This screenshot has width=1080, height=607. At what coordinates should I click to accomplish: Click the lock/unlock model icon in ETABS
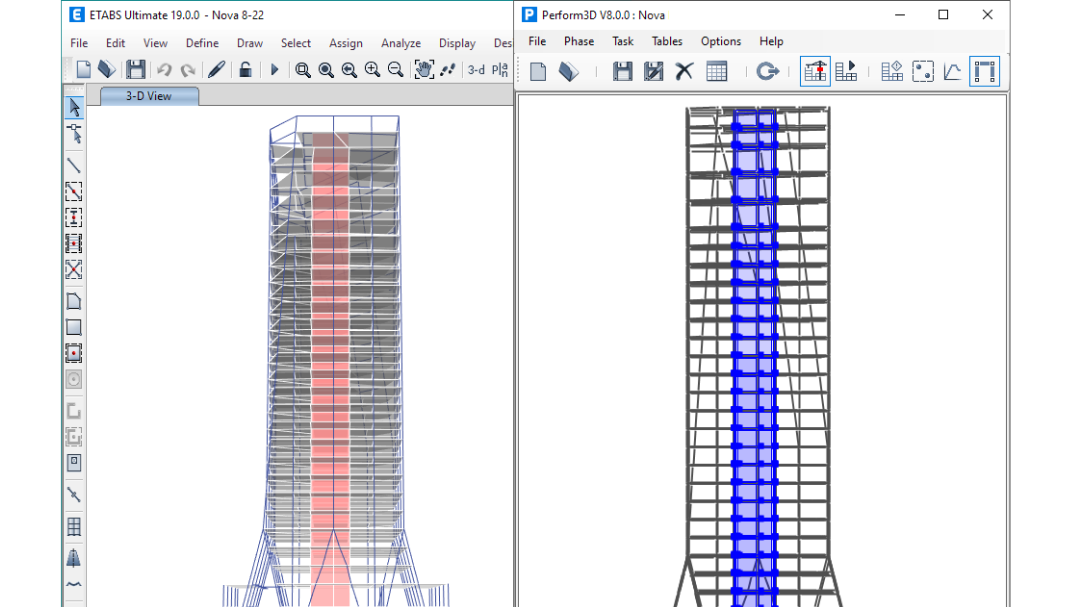coord(245,69)
